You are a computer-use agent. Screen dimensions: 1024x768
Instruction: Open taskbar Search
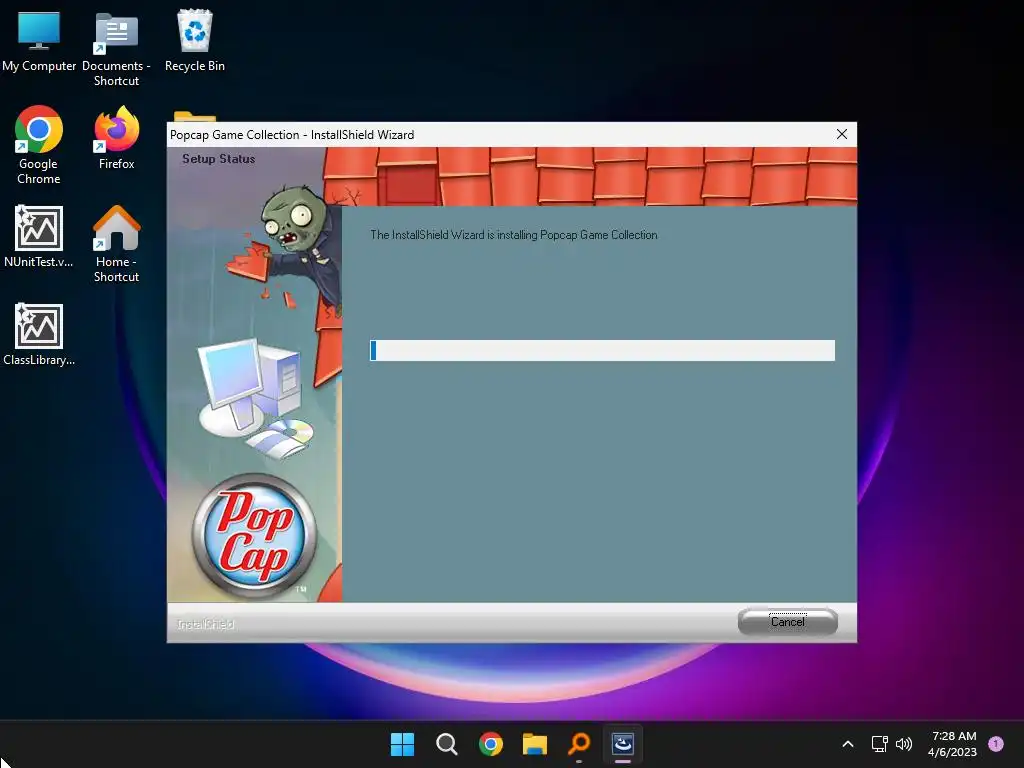[447, 744]
